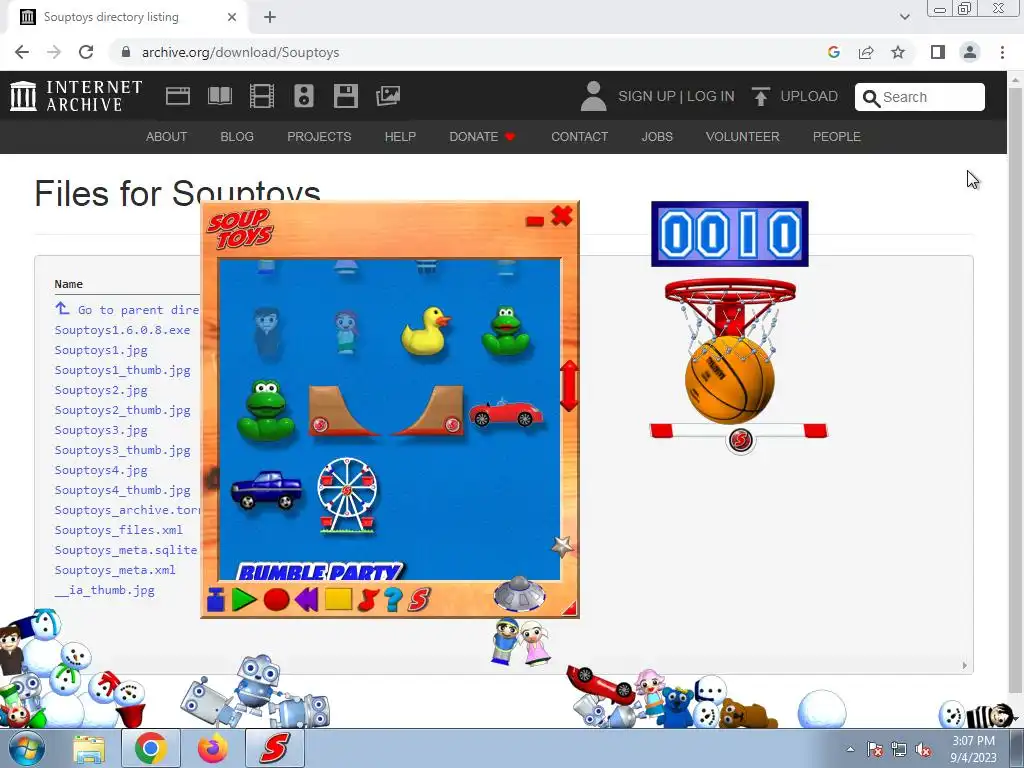
Task: Click the video film icon in header
Action: (x=262, y=96)
